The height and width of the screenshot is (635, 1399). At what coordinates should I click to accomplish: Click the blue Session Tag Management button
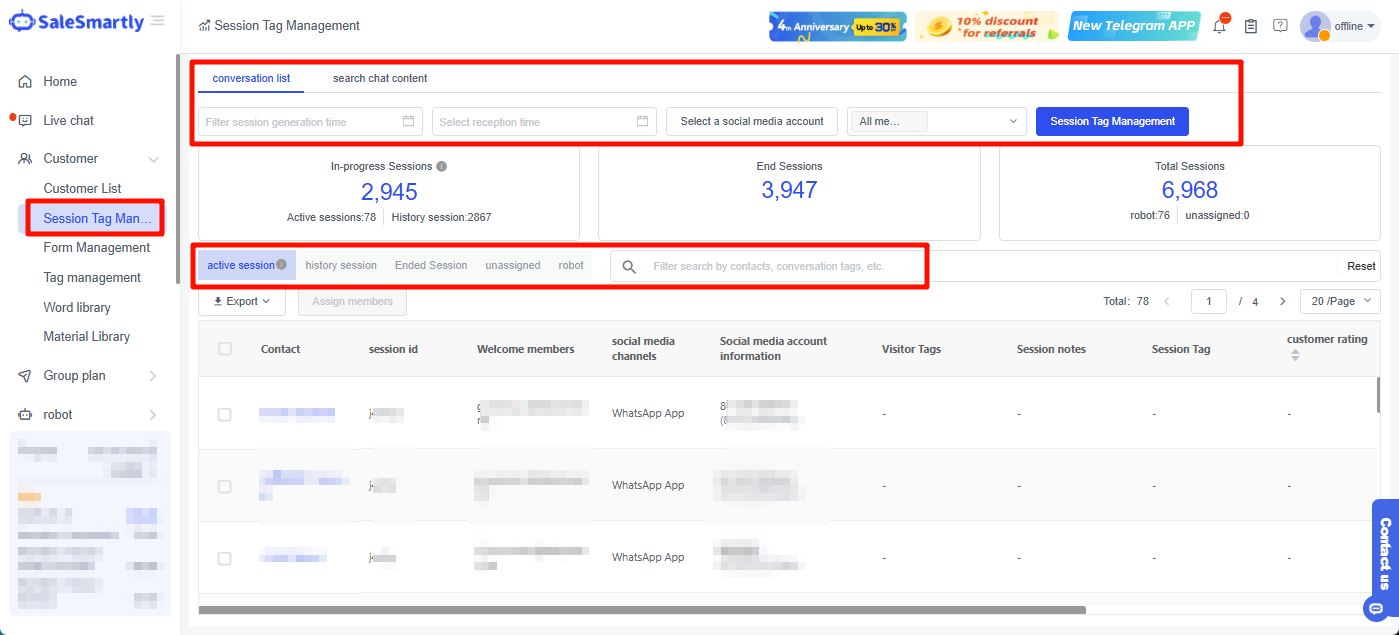click(x=1112, y=121)
